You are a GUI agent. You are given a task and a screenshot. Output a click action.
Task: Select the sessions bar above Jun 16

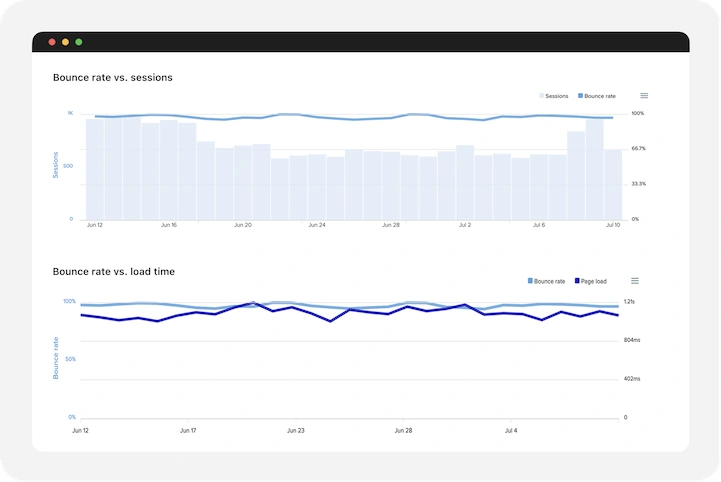(169, 170)
